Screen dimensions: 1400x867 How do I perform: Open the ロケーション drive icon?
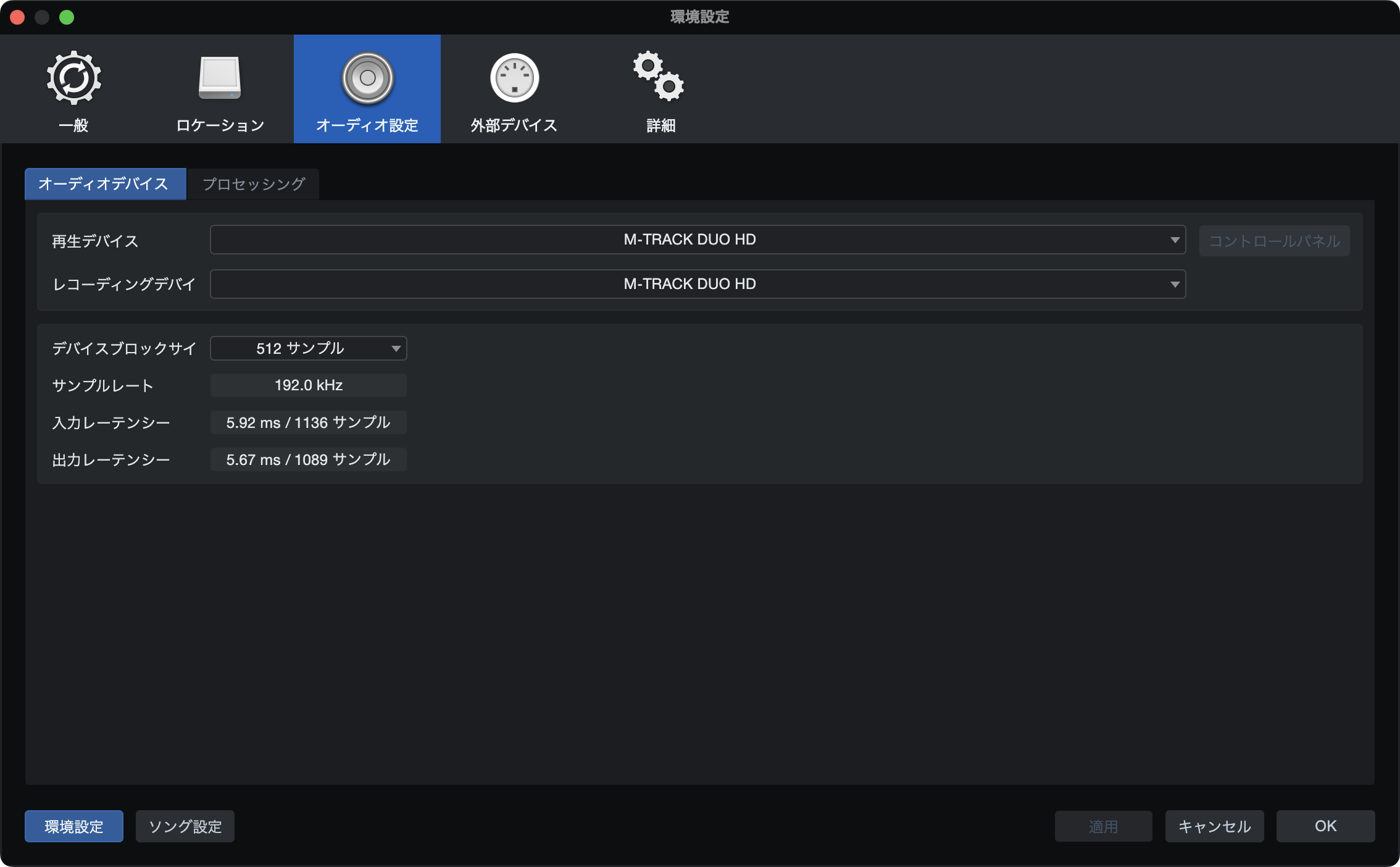click(220, 78)
